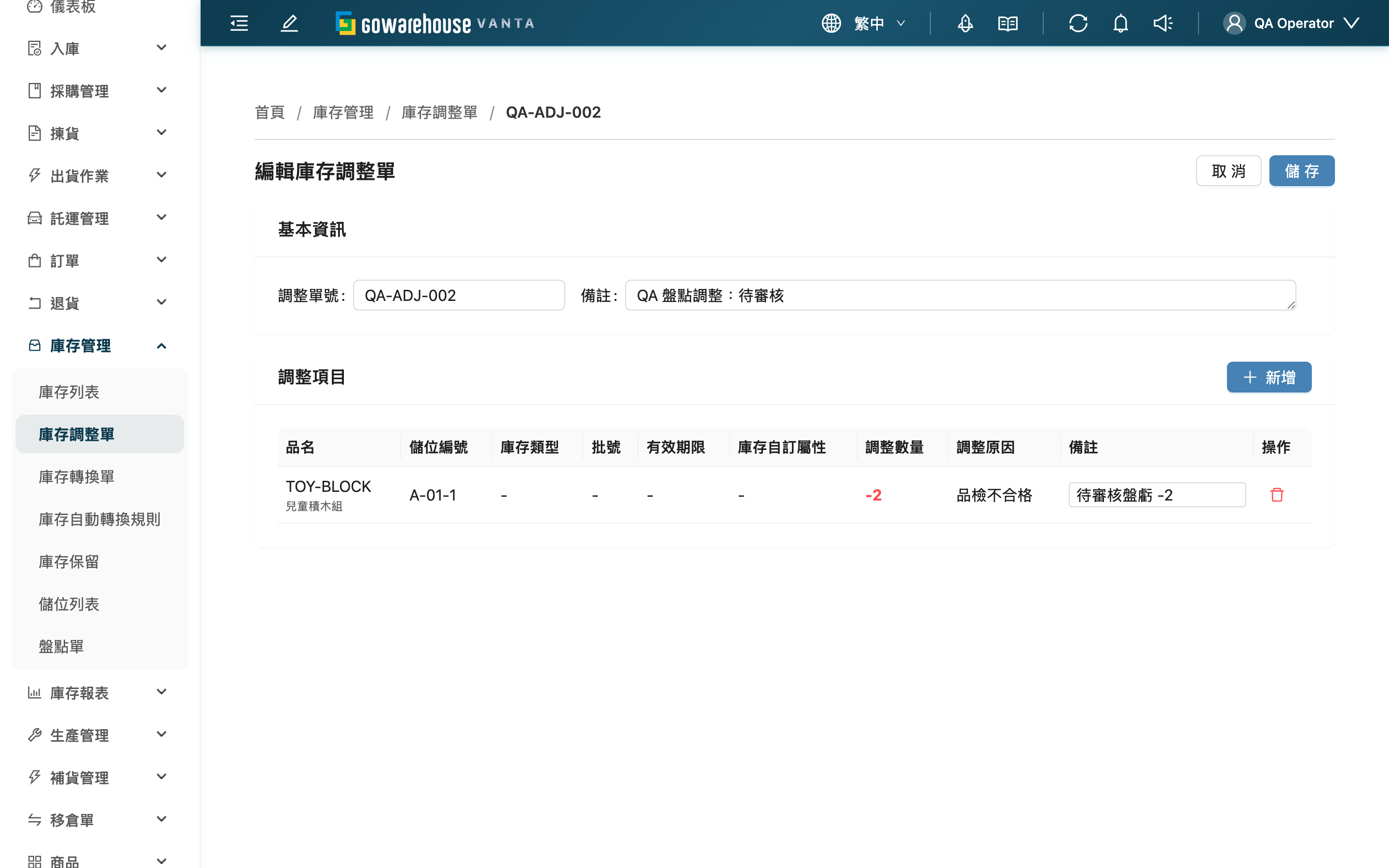Focus the 備註 textarea with 待審核
This screenshot has width=1389, height=868.
[960, 296]
